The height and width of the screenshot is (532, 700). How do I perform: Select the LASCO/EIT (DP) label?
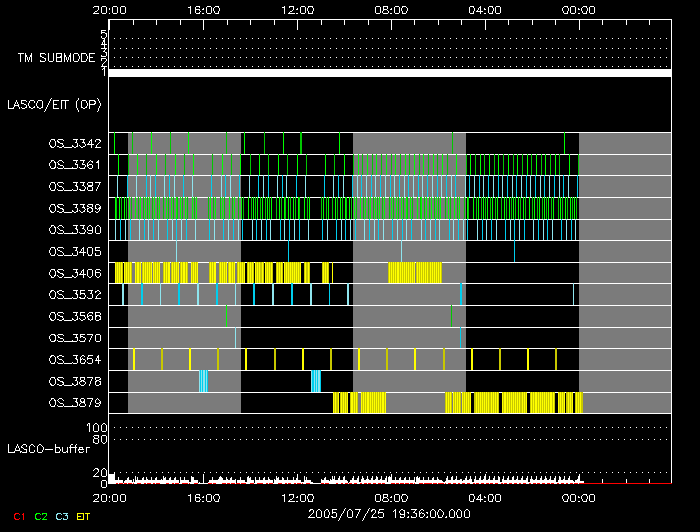tap(55, 104)
